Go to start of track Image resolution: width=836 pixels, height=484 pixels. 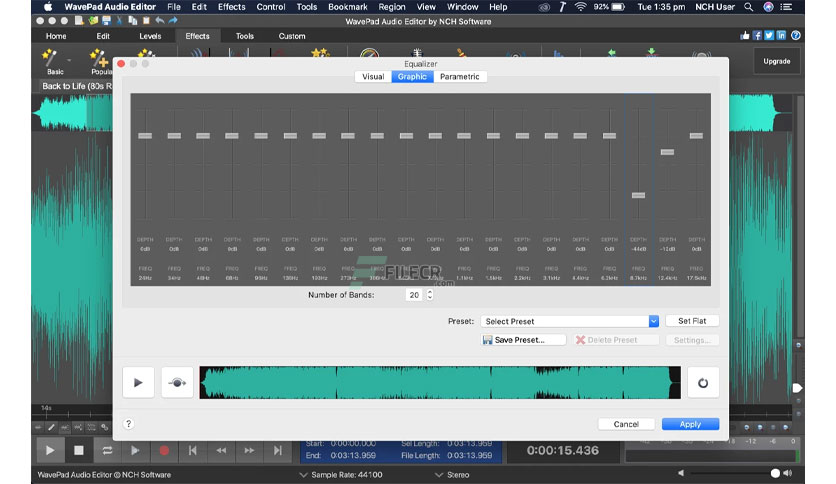tap(192, 450)
